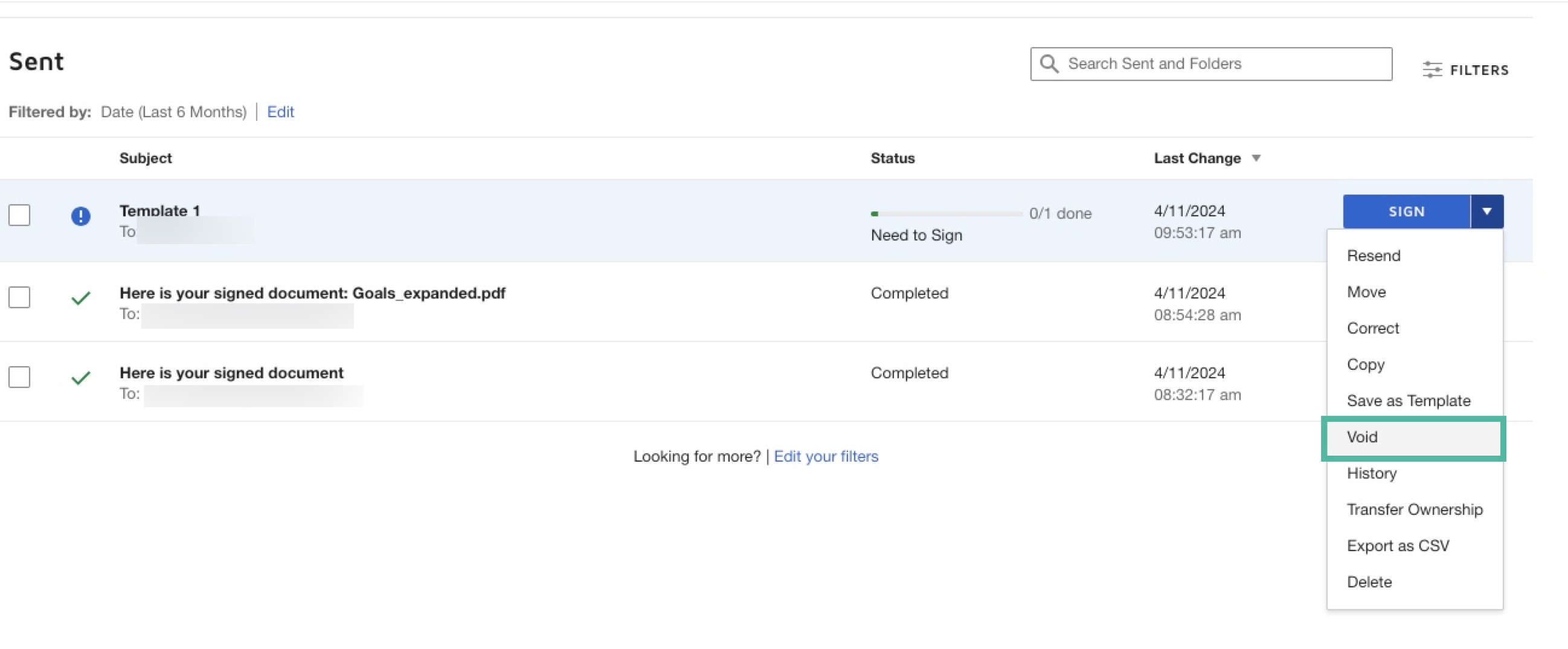Click the Edit link next to filter date
This screenshot has width=1568, height=649.
point(280,112)
